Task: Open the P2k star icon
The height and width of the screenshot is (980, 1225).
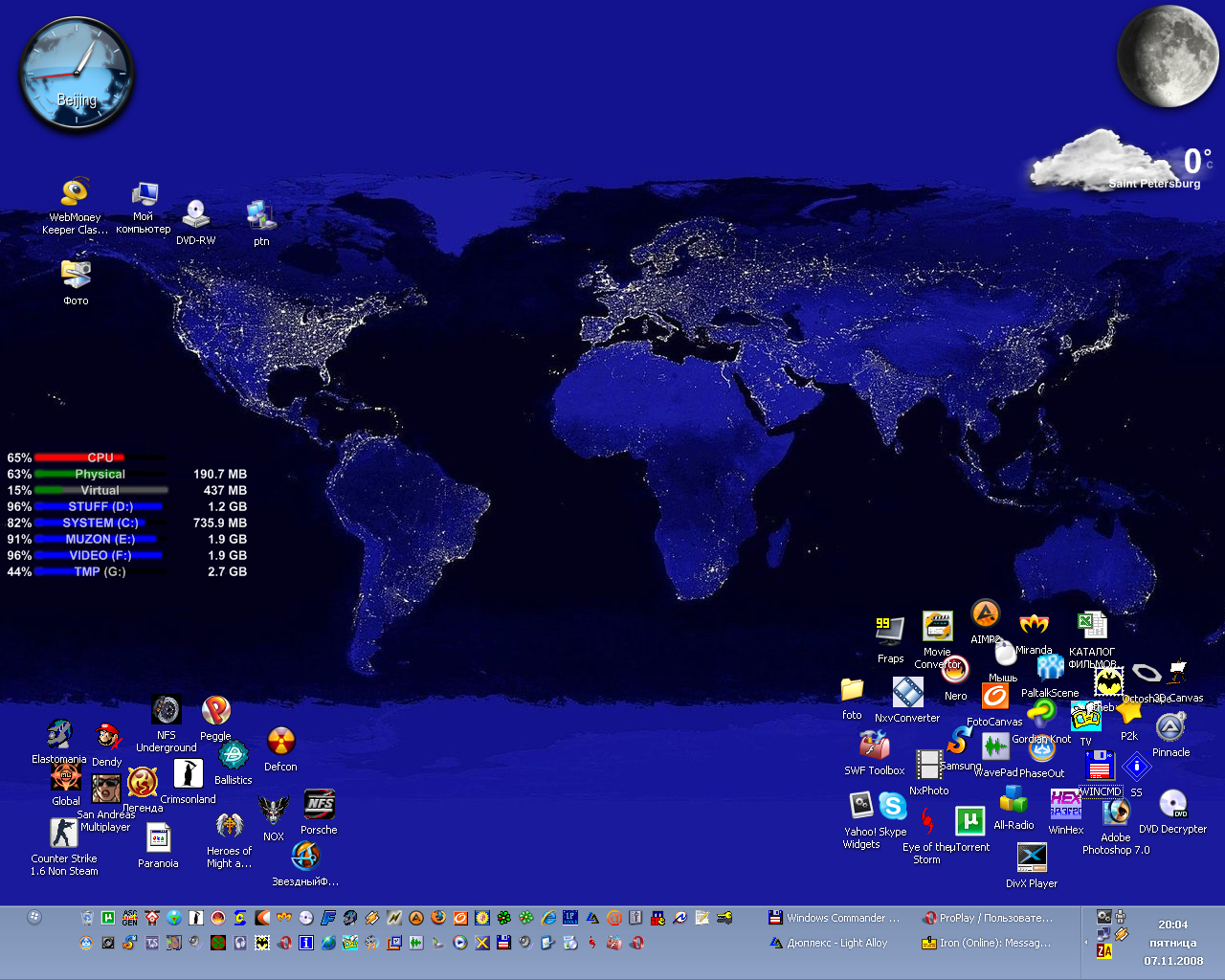Action: click(1129, 713)
